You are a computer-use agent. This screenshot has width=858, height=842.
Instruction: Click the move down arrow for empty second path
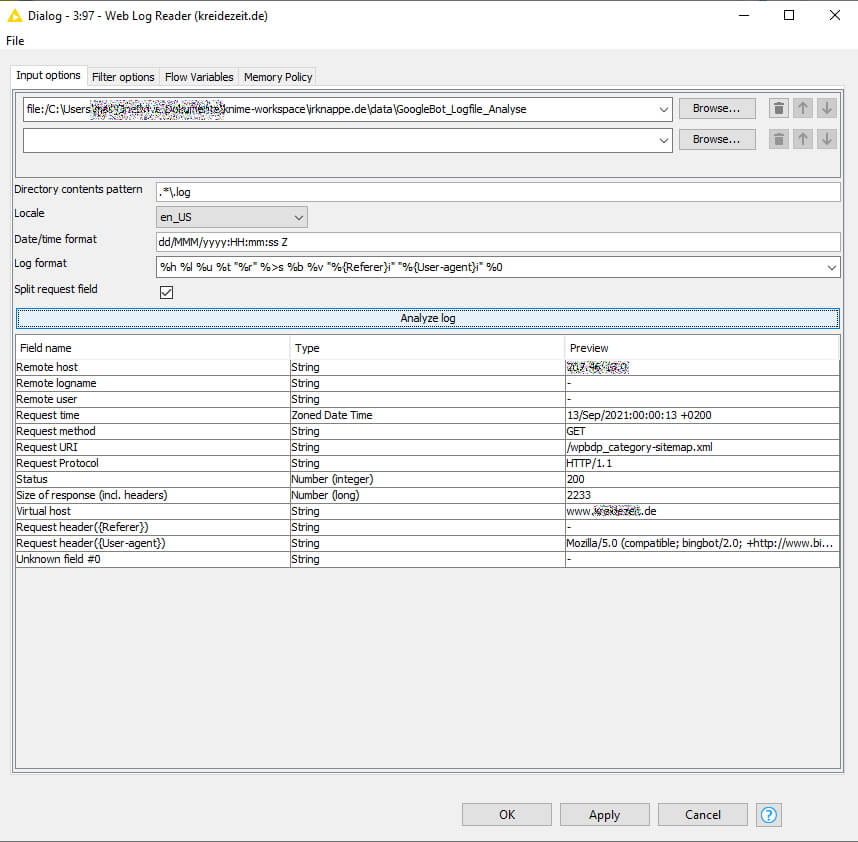[827, 139]
